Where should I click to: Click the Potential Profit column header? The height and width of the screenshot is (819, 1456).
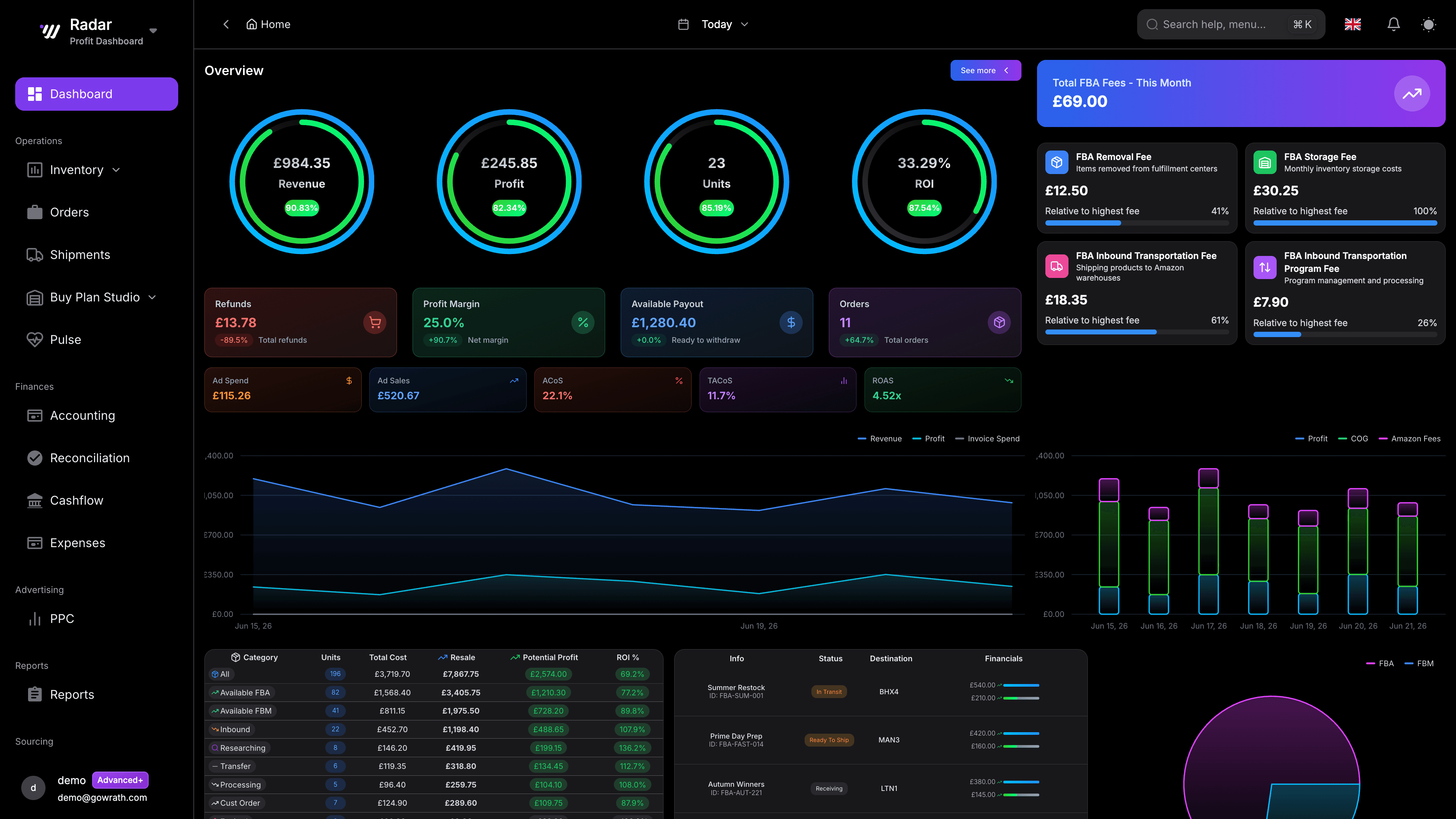pos(544,657)
